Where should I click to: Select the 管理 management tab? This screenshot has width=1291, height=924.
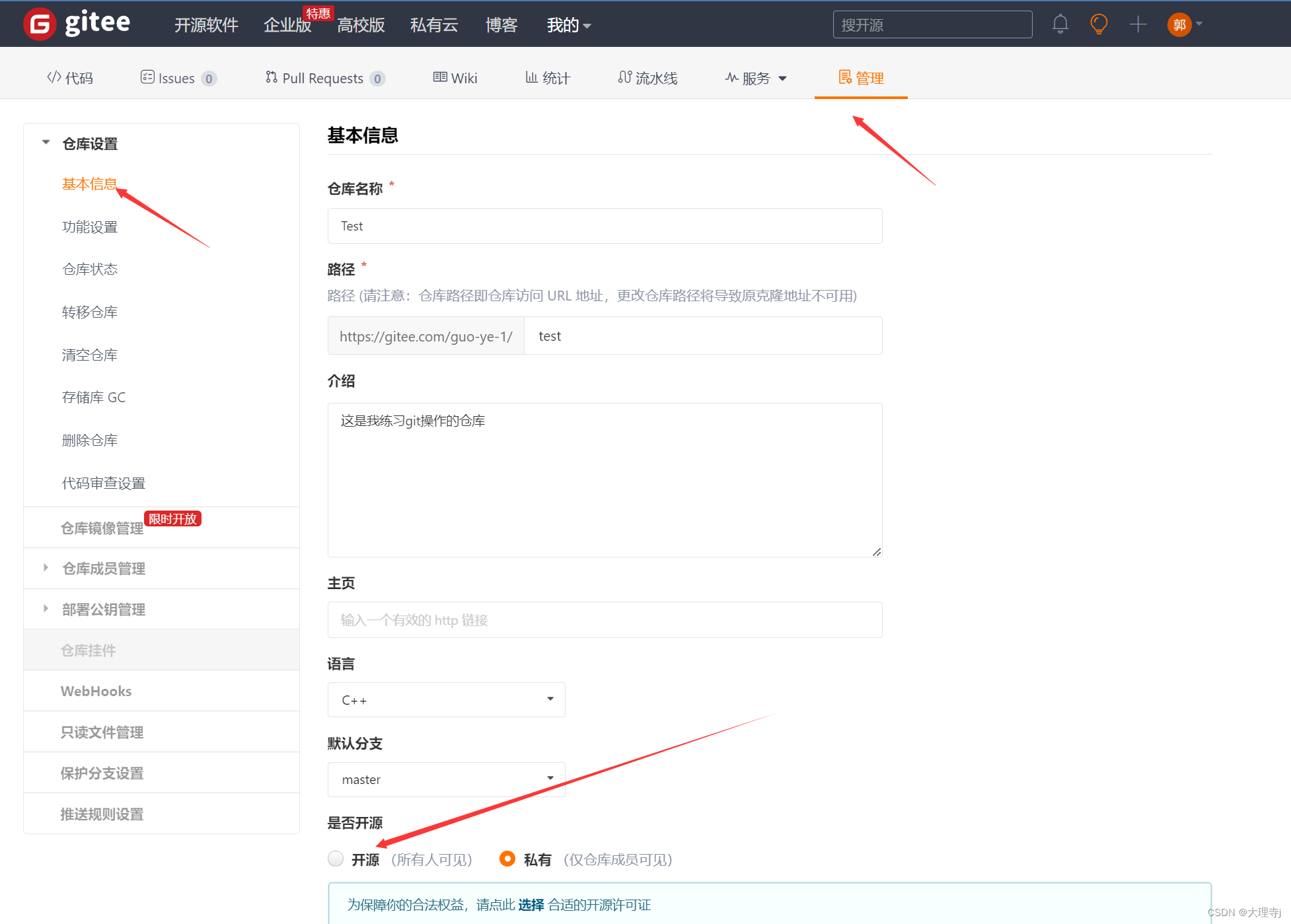pyautogui.click(x=861, y=78)
